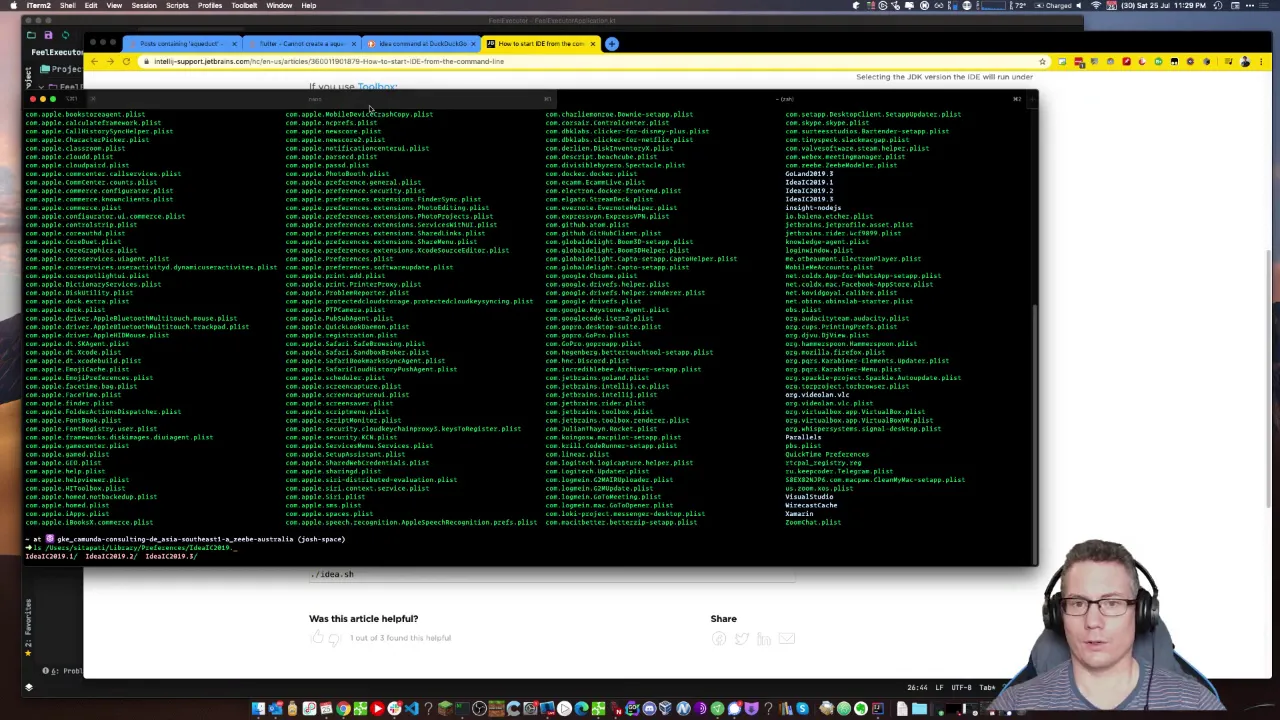The width and height of the screenshot is (1280, 720).
Task: Click the thumbs-down not helpful icon
Action: (x=336, y=638)
